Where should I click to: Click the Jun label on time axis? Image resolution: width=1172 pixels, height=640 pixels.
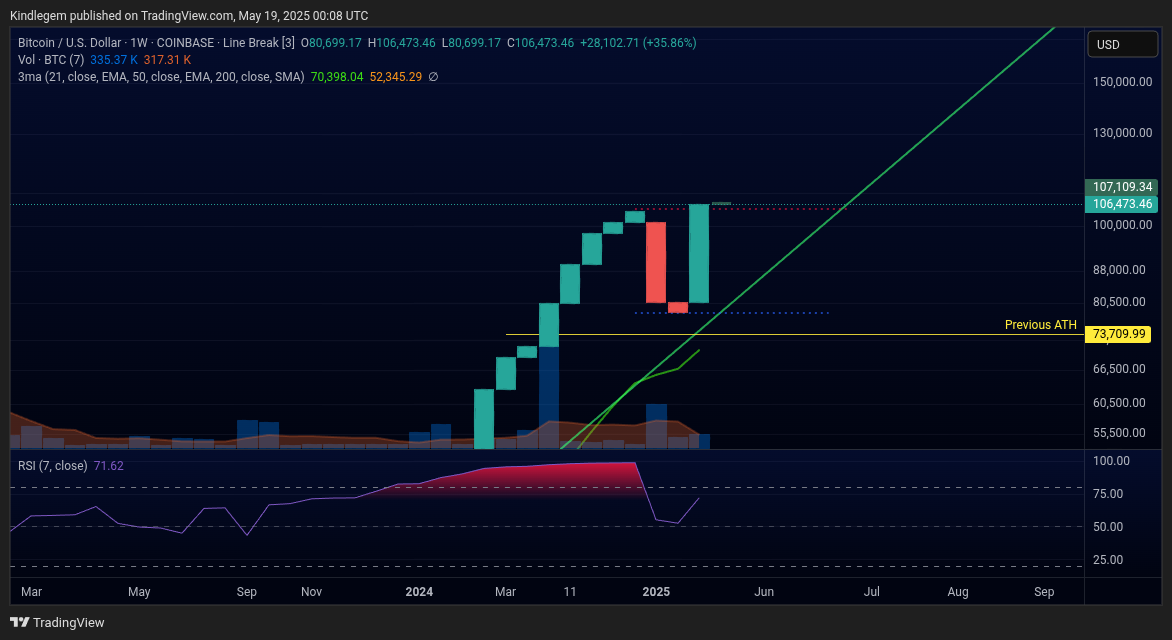(x=764, y=591)
